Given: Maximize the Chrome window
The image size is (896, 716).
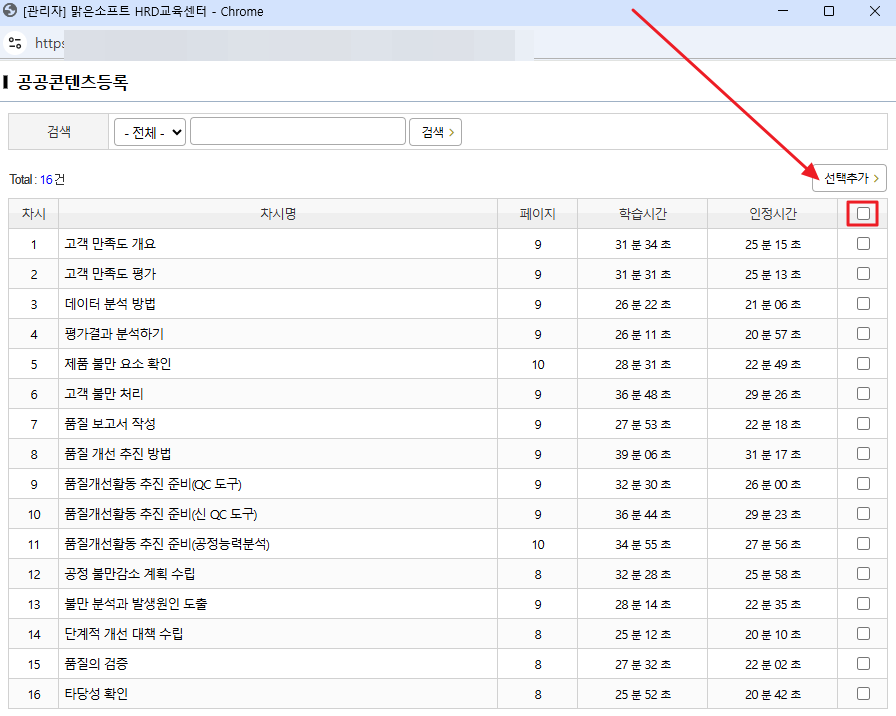Looking at the screenshot, I should pos(829,11).
